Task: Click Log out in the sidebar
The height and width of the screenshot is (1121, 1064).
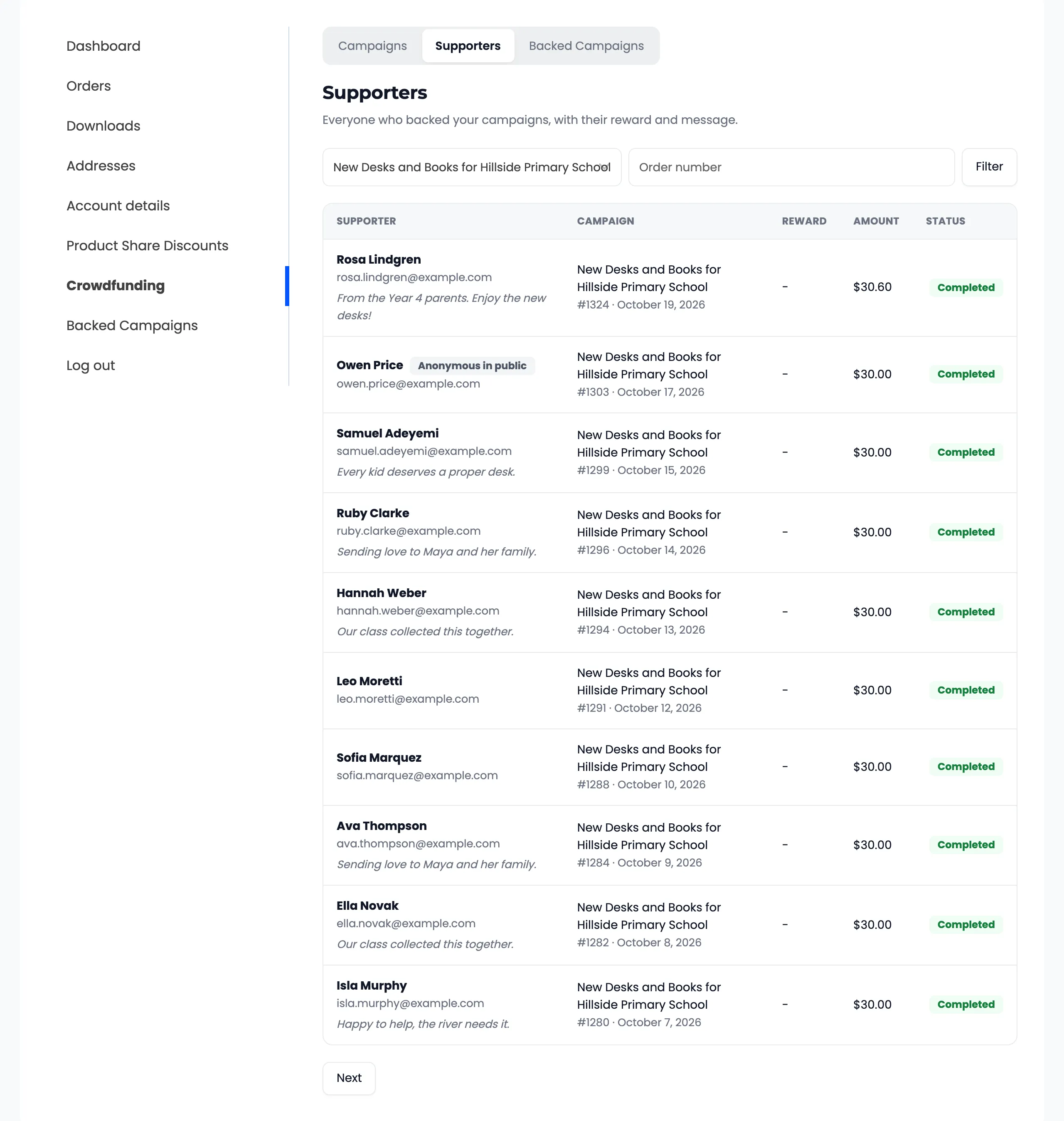Action: click(91, 365)
